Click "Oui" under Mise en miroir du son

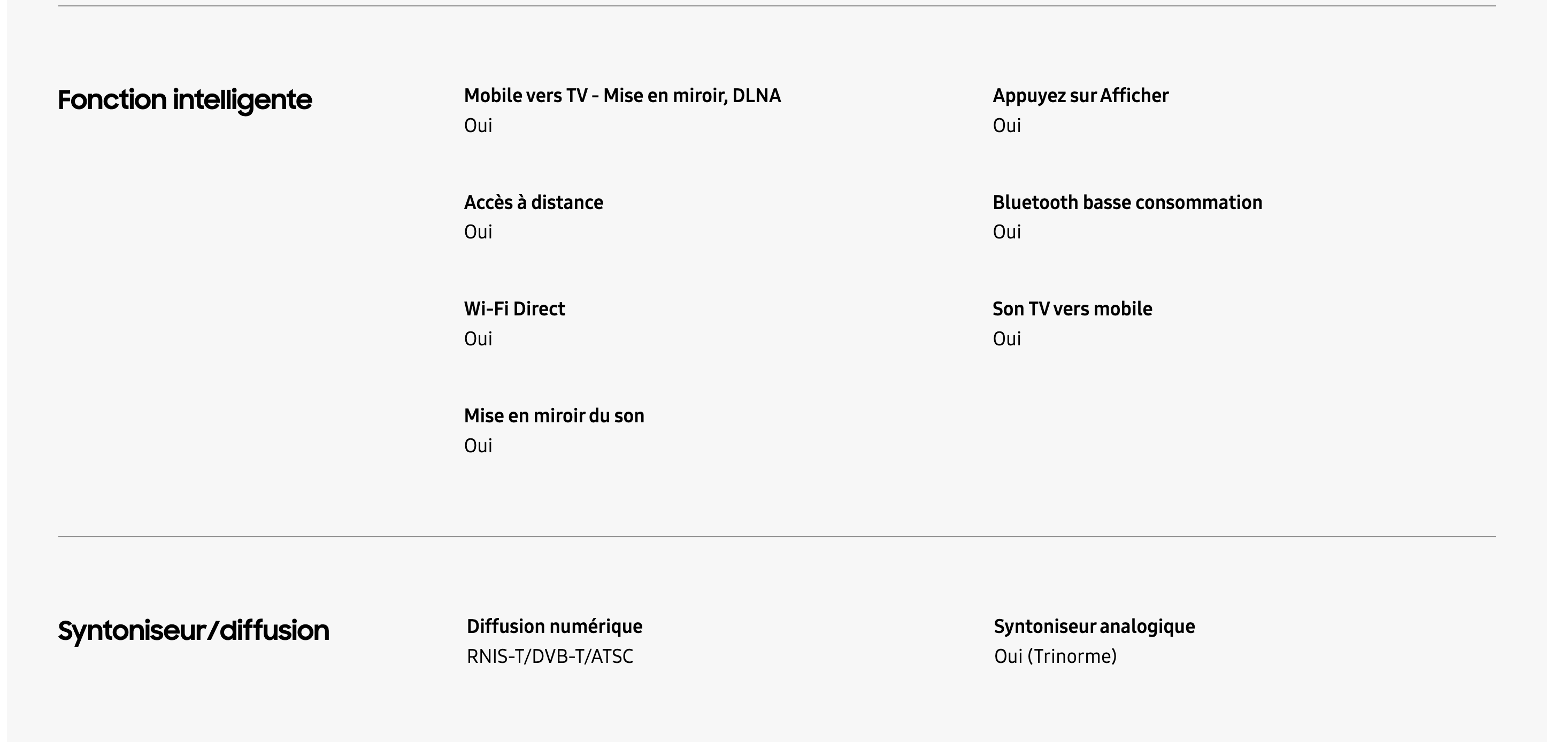tap(478, 445)
